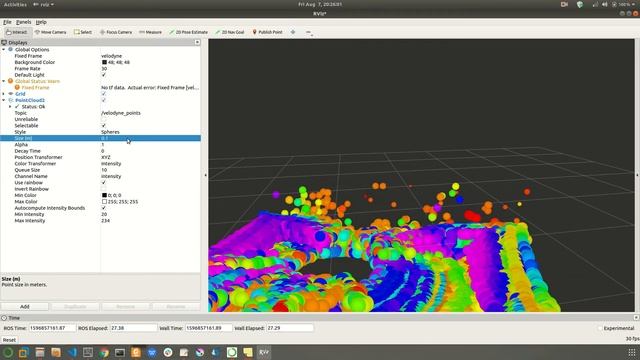Open the Show Applications grid
640x360 pixels.
point(631,352)
